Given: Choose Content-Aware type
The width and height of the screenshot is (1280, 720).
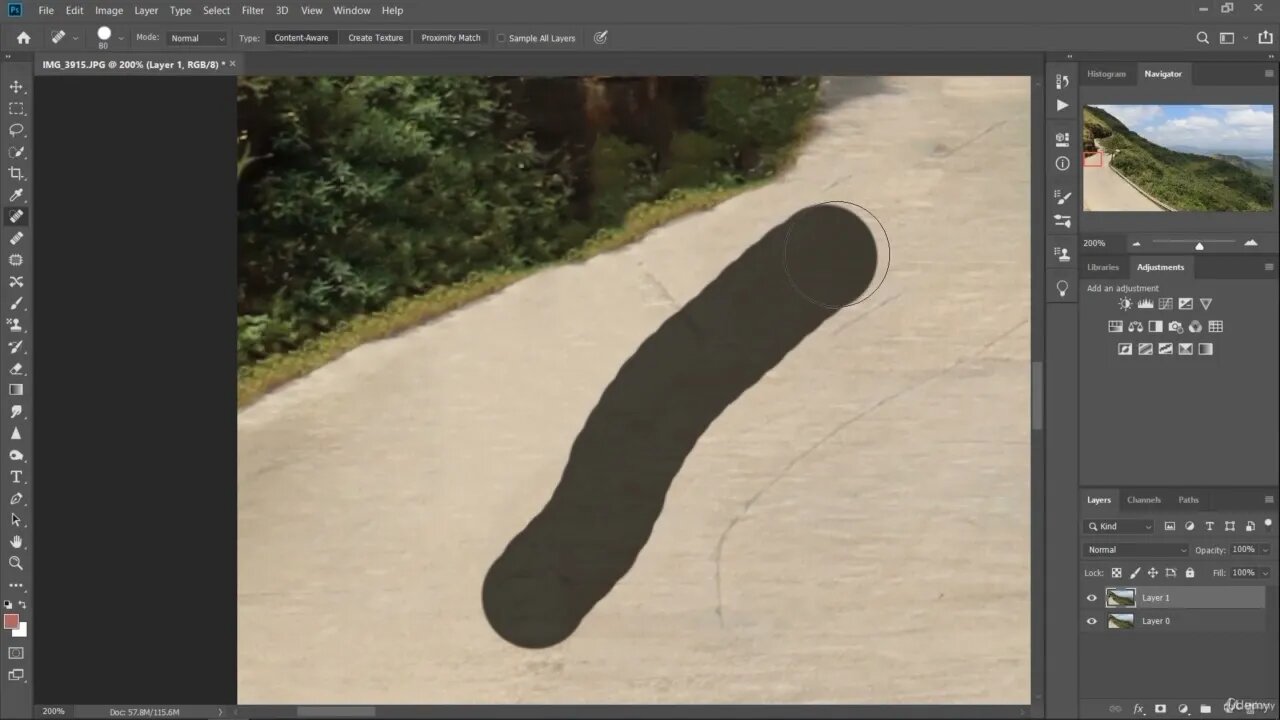Looking at the screenshot, I should pos(301,38).
